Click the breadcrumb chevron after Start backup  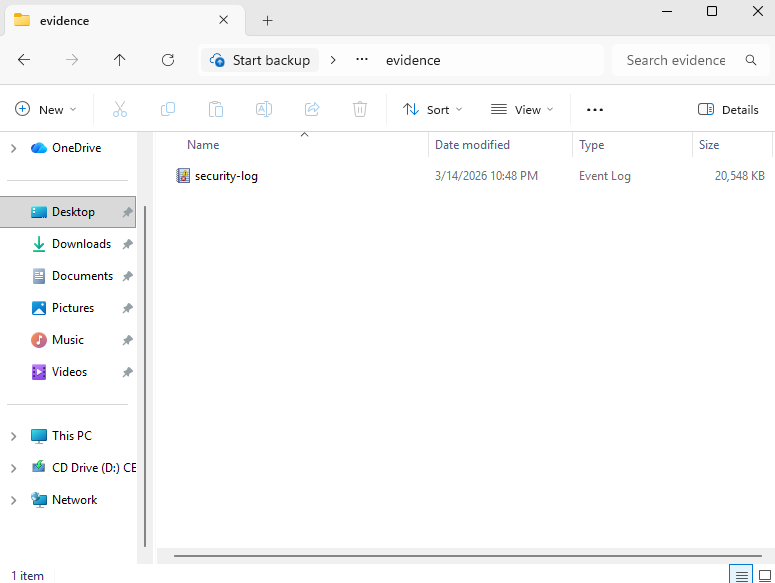tap(333, 60)
